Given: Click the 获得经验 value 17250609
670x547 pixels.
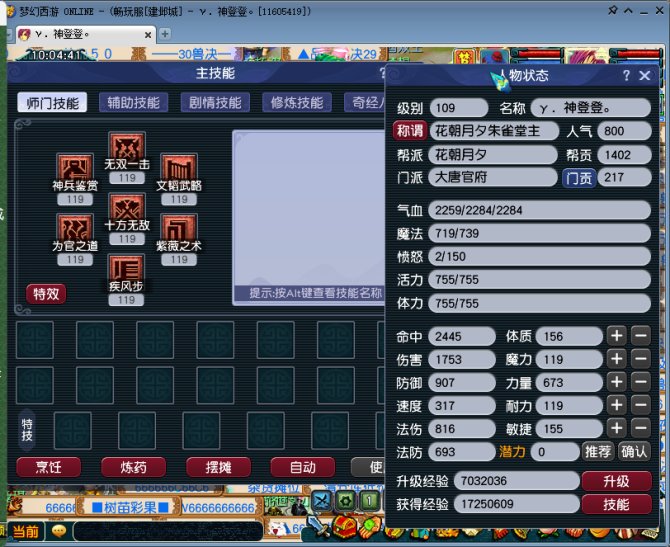Looking at the screenshot, I should (x=517, y=504).
